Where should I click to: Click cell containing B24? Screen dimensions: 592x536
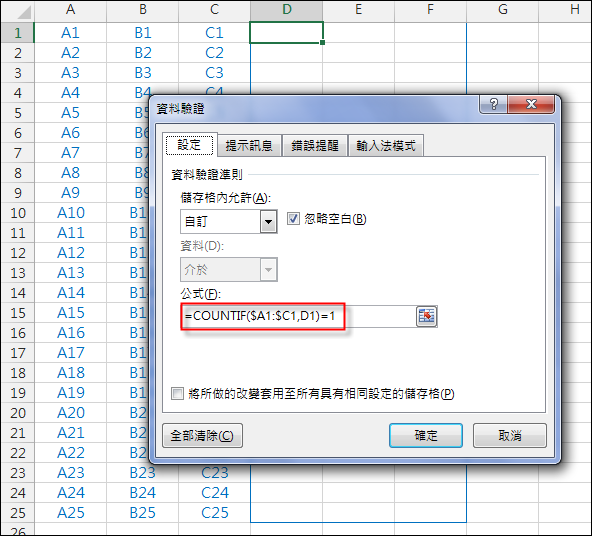142,493
